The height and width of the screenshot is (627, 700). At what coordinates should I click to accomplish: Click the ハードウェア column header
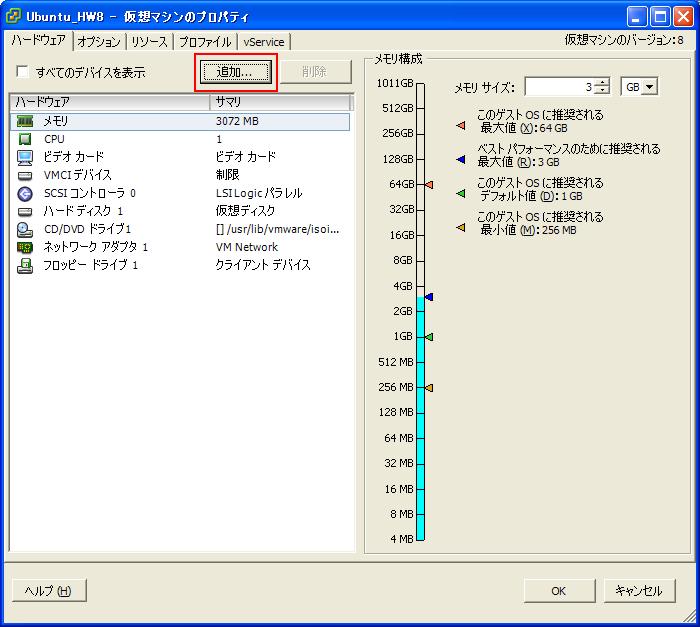point(110,102)
